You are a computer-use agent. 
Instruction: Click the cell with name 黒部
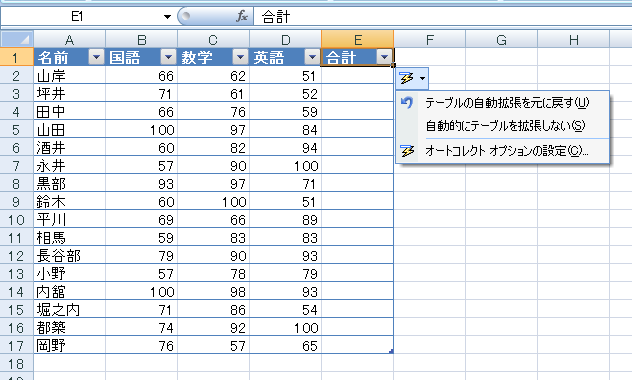click(x=69, y=183)
